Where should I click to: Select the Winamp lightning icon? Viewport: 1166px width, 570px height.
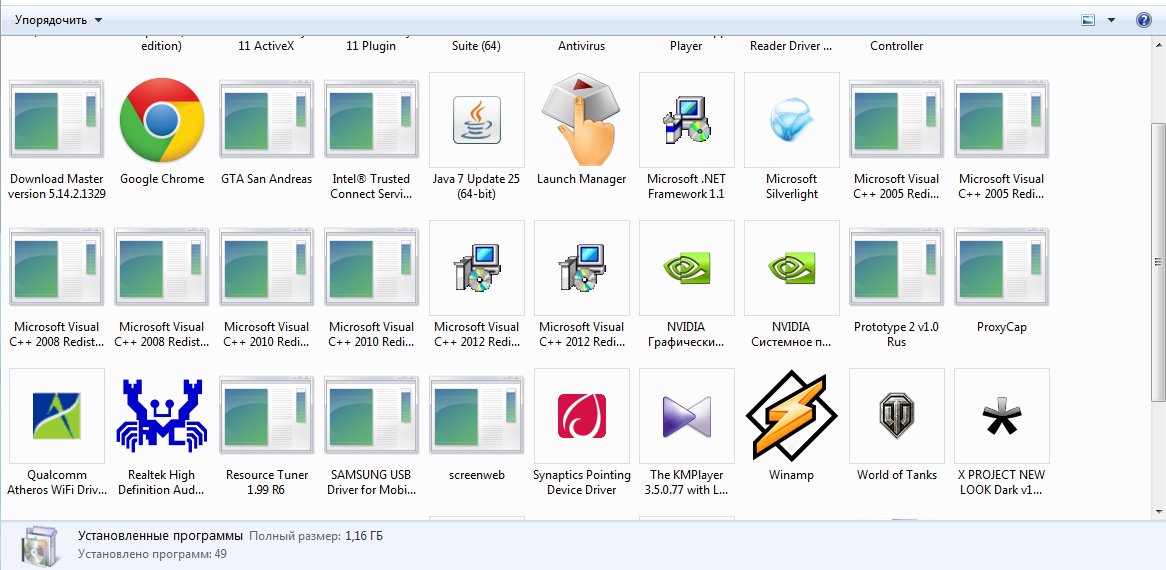coord(791,415)
